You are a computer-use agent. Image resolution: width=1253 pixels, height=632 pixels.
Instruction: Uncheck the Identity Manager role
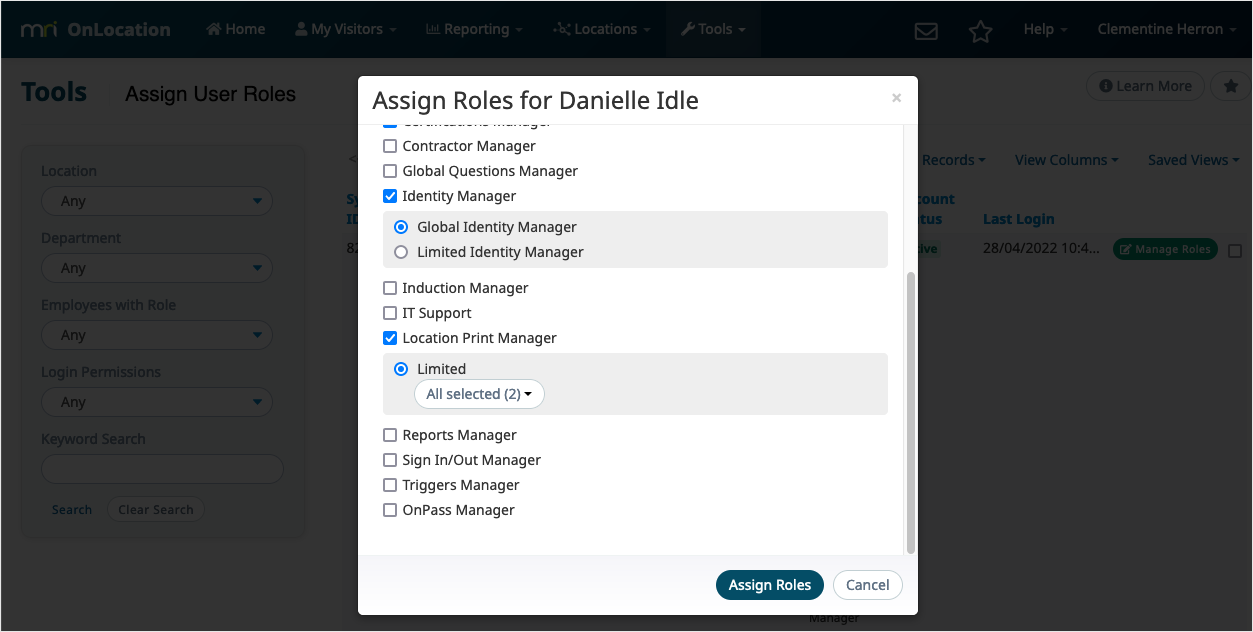point(390,196)
